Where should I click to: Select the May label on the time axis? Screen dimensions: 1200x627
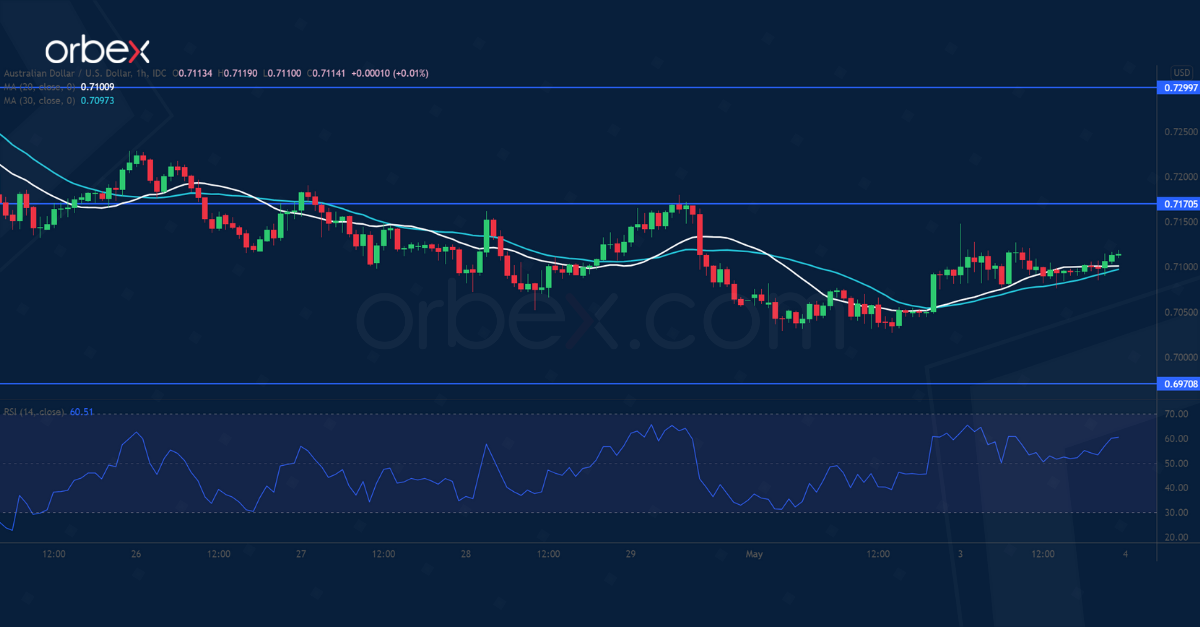pyautogui.click(x=753, y=554)
